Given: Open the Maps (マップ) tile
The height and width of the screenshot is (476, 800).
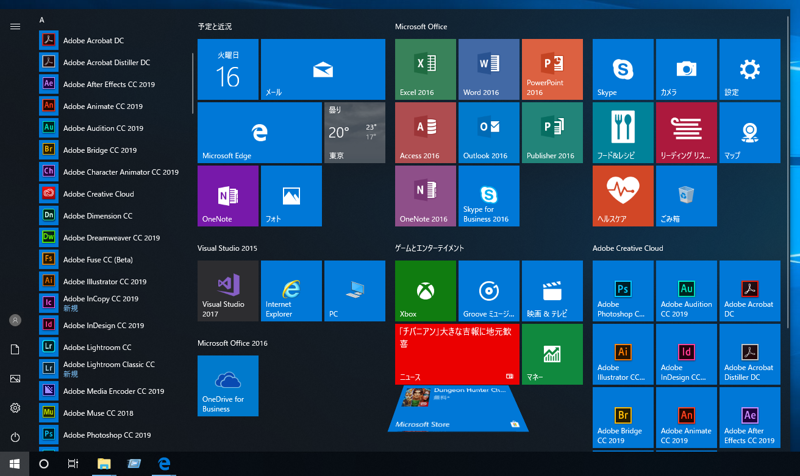Looking at the screenshot, I should coord(749,133).
